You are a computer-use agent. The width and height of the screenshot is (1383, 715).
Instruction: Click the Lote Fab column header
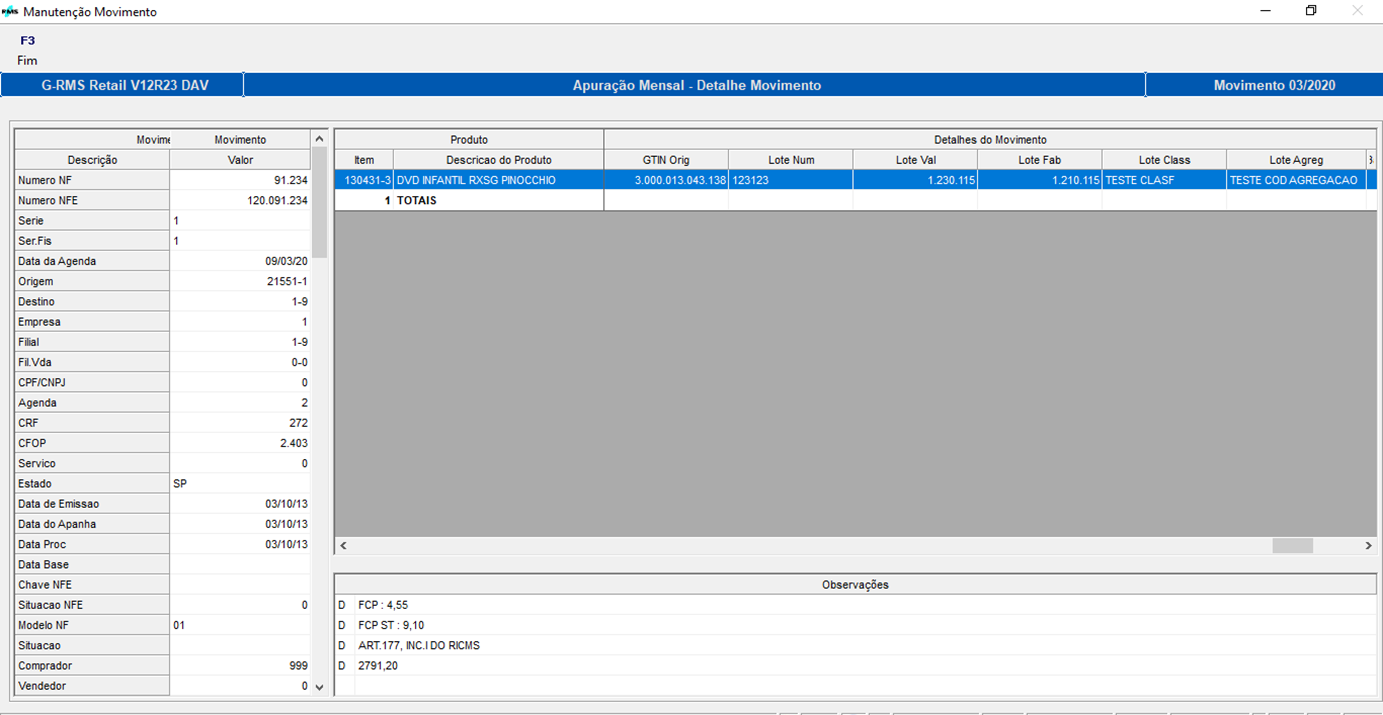click(1040, 160)
